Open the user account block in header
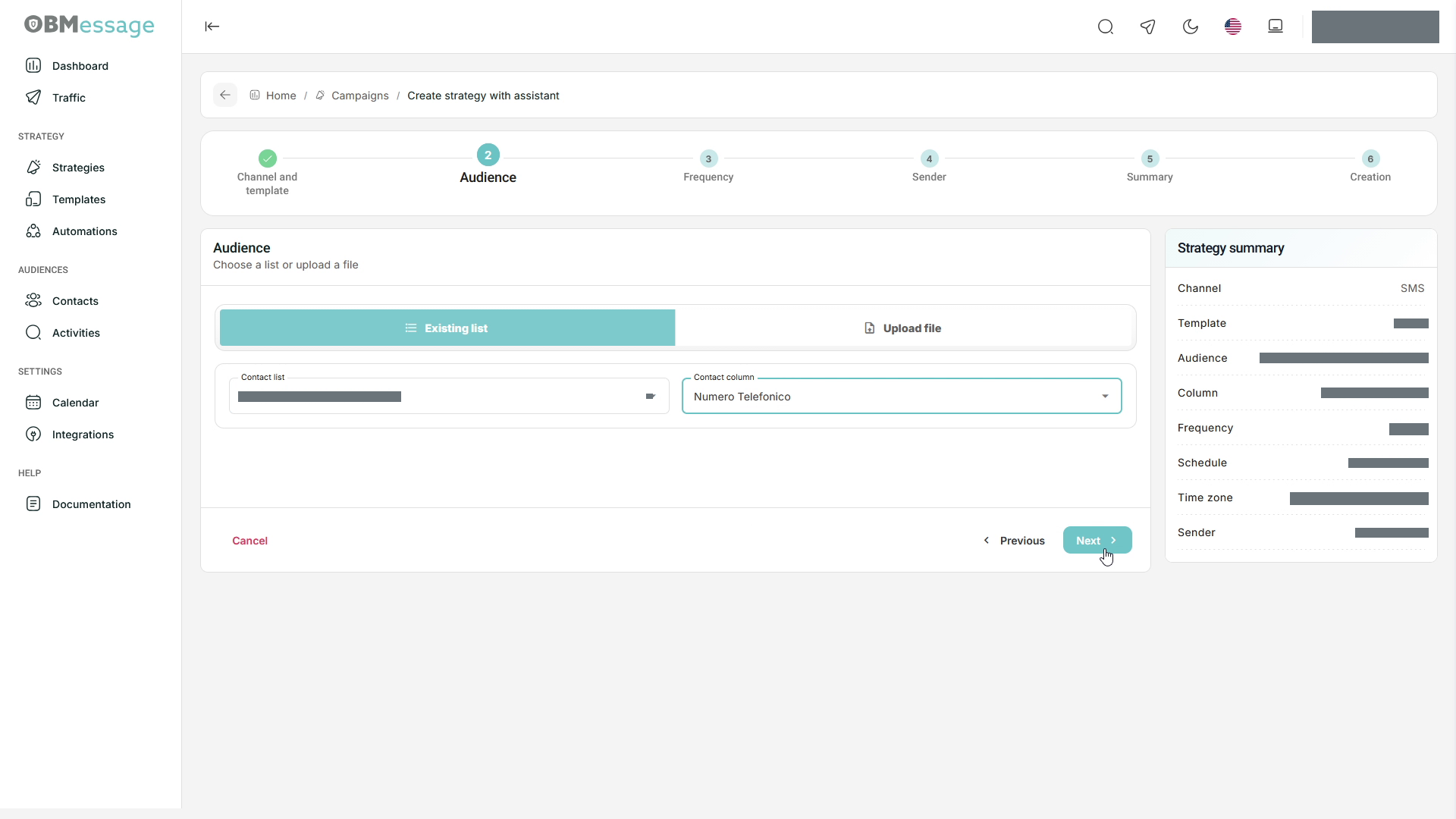This screenshot has width=1456, height=819. pos(1376,27)
